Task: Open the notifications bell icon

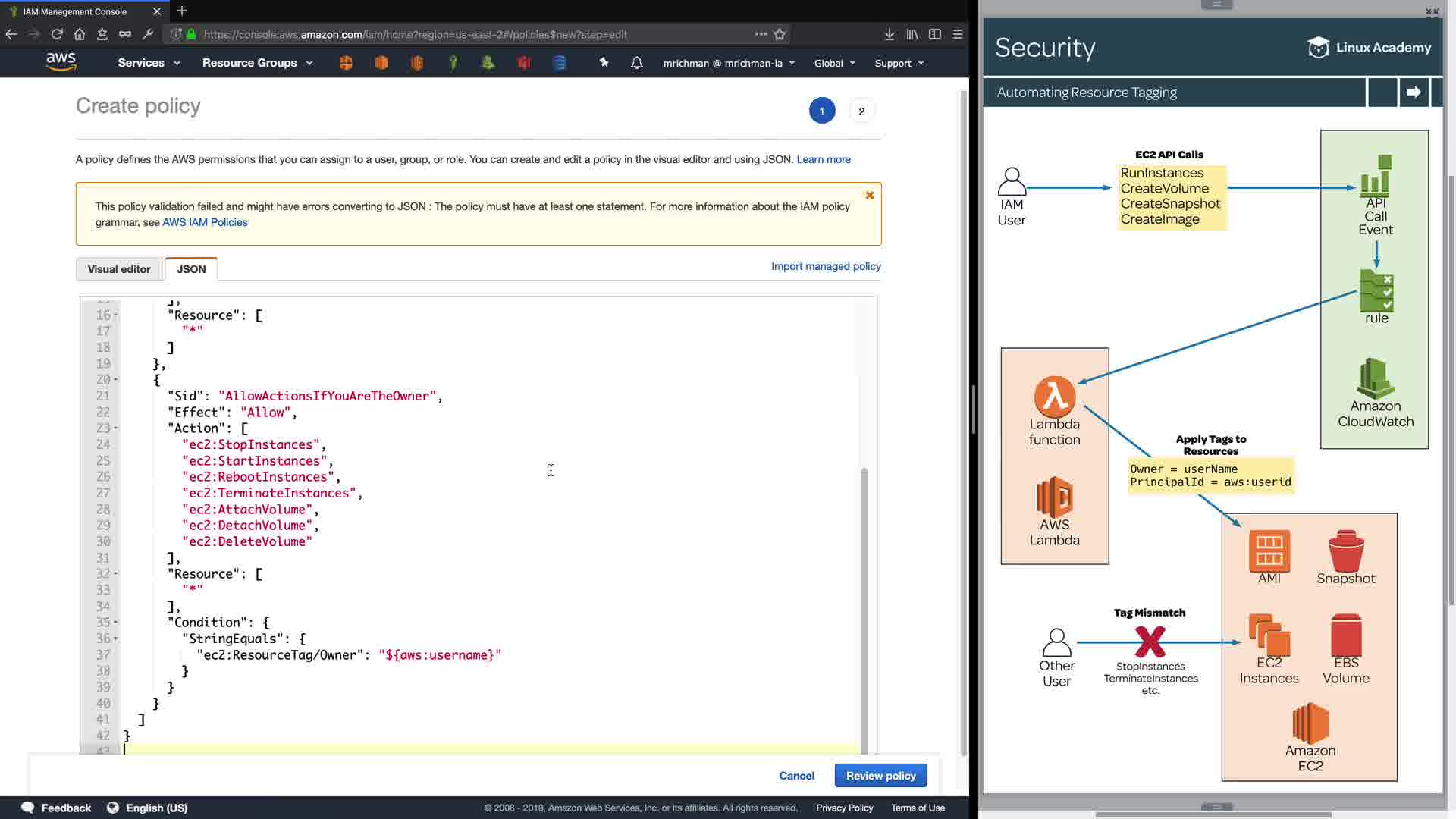Action: tap(637, 63)
